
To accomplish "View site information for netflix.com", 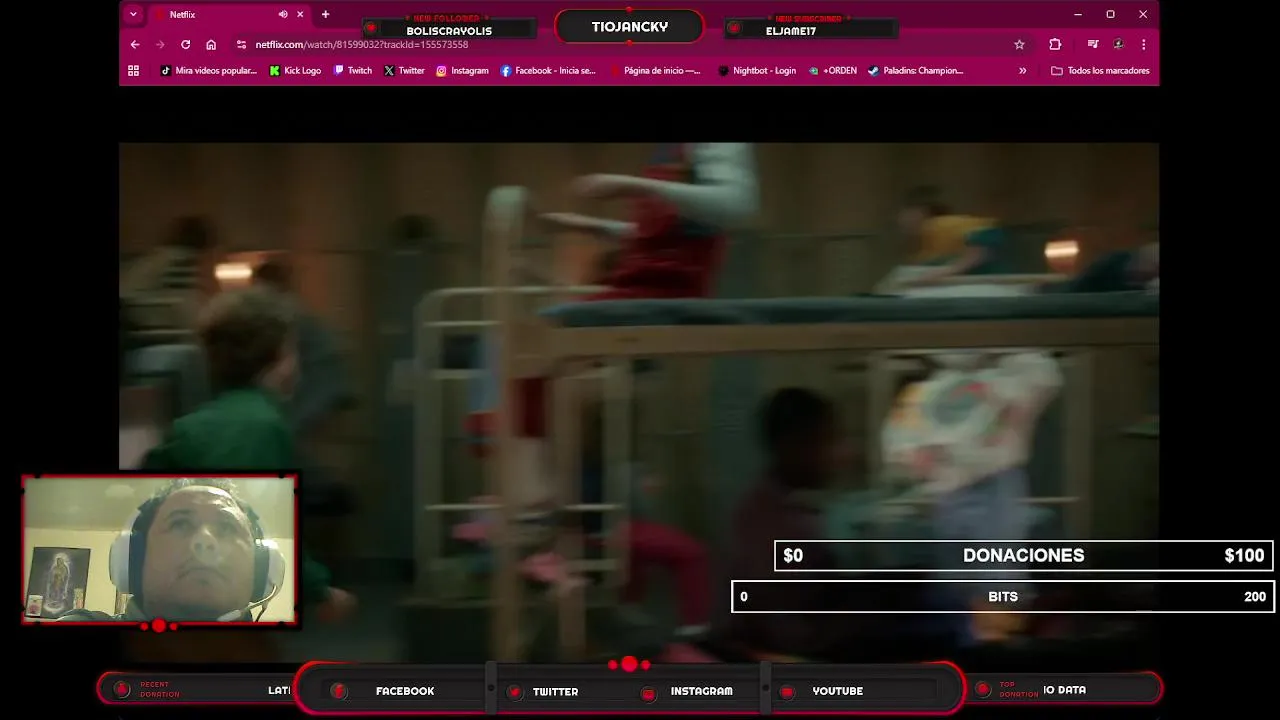I will click(241, 44).
